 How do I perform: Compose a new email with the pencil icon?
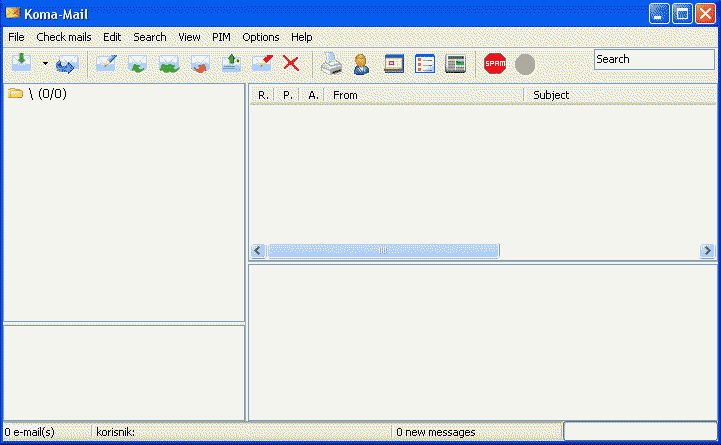pyautogui.click(x=106, y=64)
